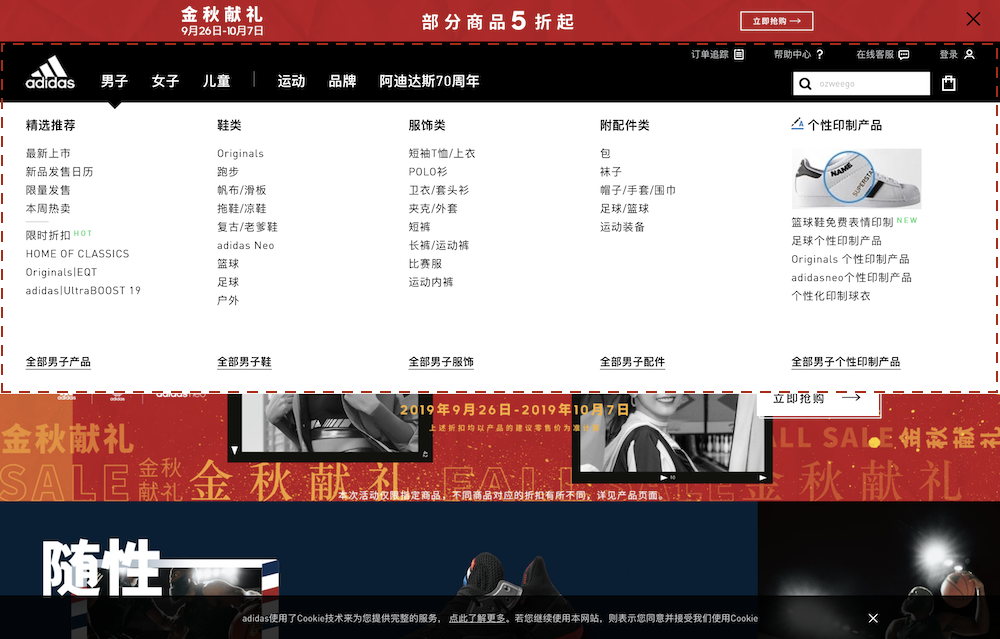
Task: Select 运动内裤 clothing
Action: coord(431,283)
